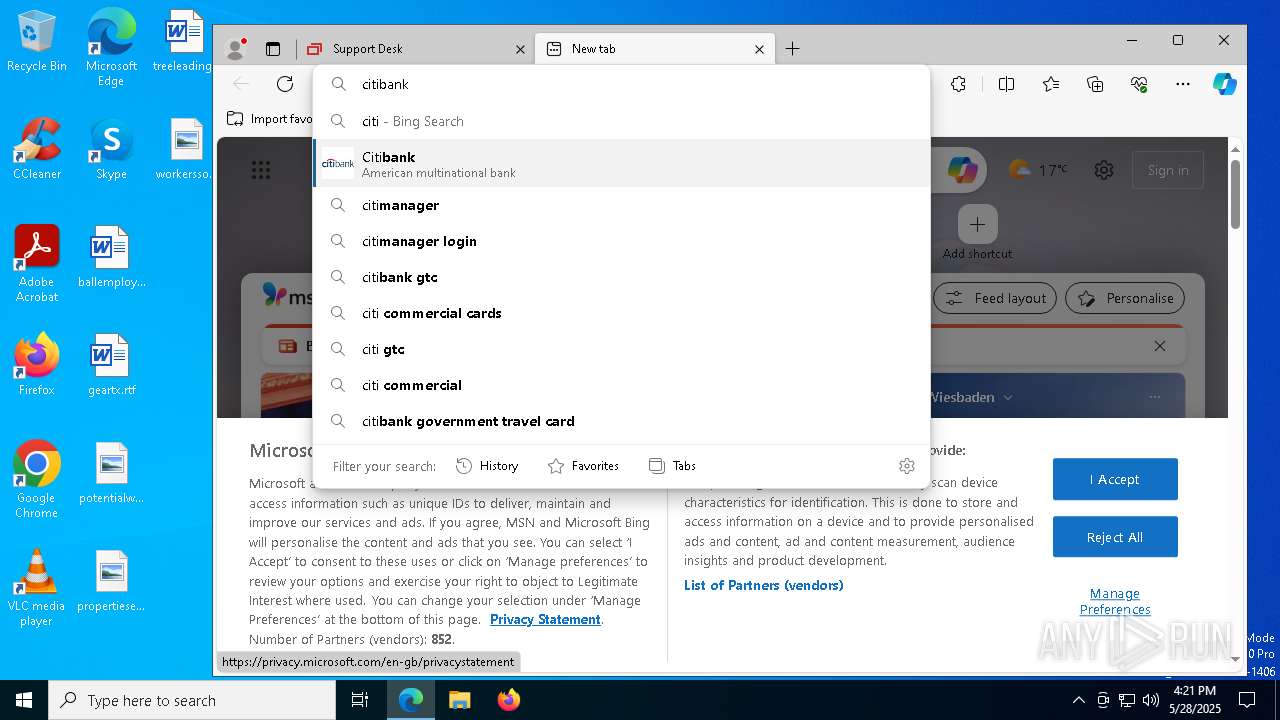The image size is (1280, 720).
Task: Choose citi commercial suggestion
Action: pos(622,385)
